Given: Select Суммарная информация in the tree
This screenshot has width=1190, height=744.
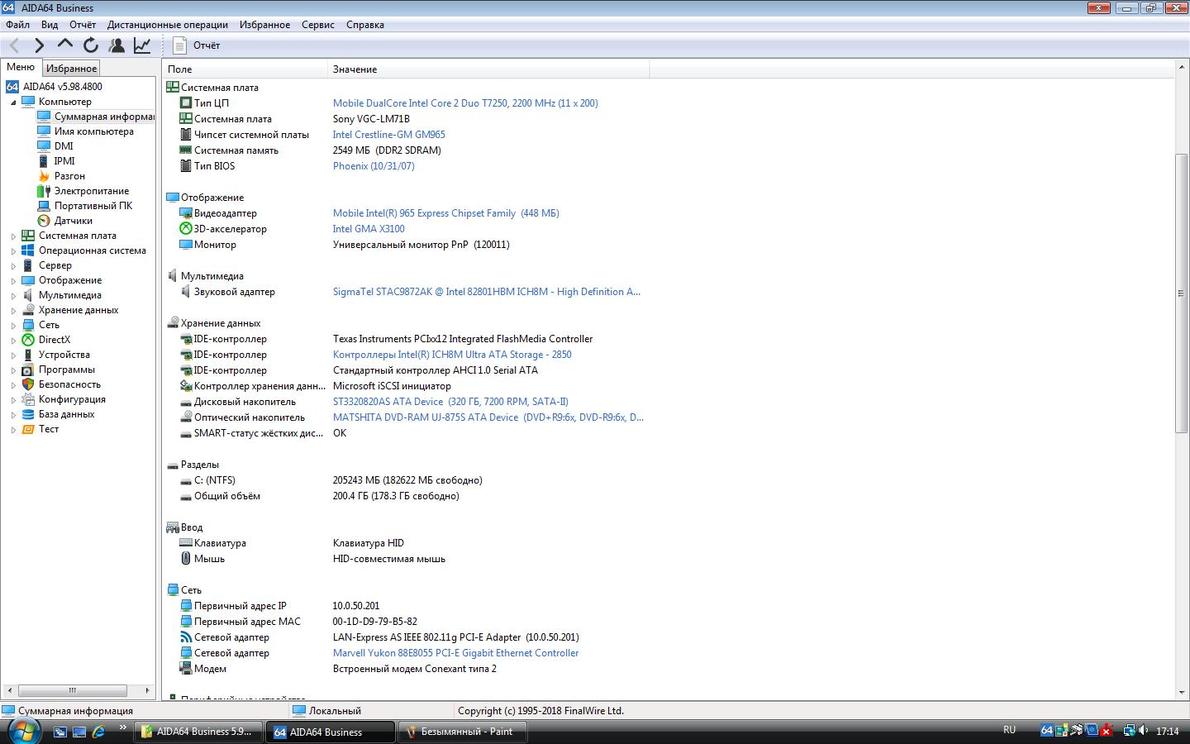Looking at the screenshot, I should [x=96, y=117].
